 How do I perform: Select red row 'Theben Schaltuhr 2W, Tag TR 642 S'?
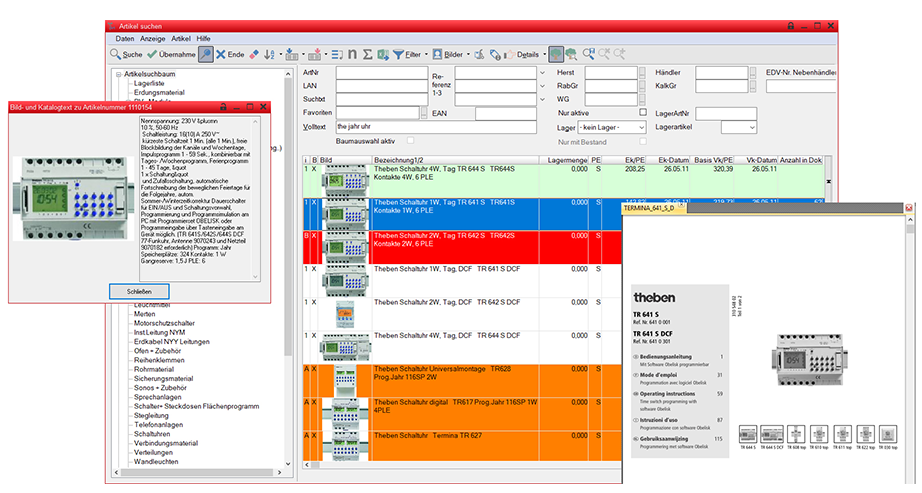coord(462,248)
